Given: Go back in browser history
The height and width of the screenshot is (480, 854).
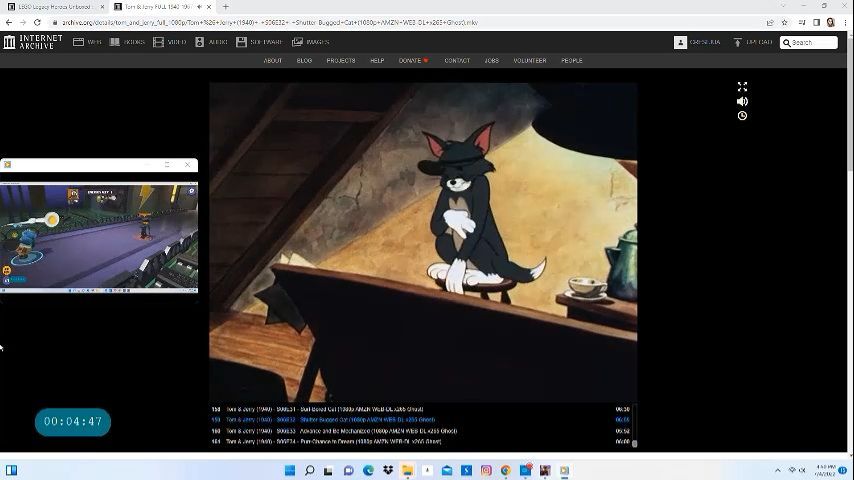Looking at the screenshot, I should coord(9,22).
